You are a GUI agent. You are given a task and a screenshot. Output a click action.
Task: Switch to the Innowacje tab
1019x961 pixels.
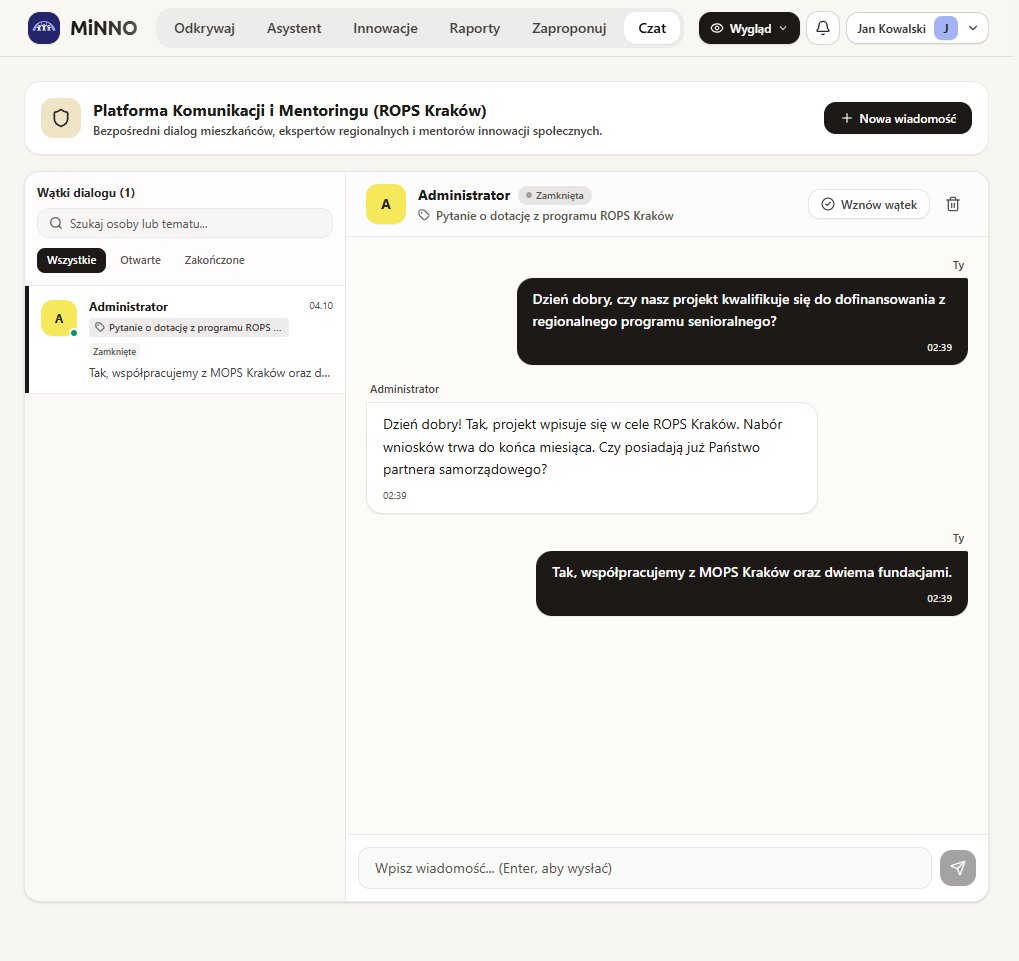click(385, 28)
